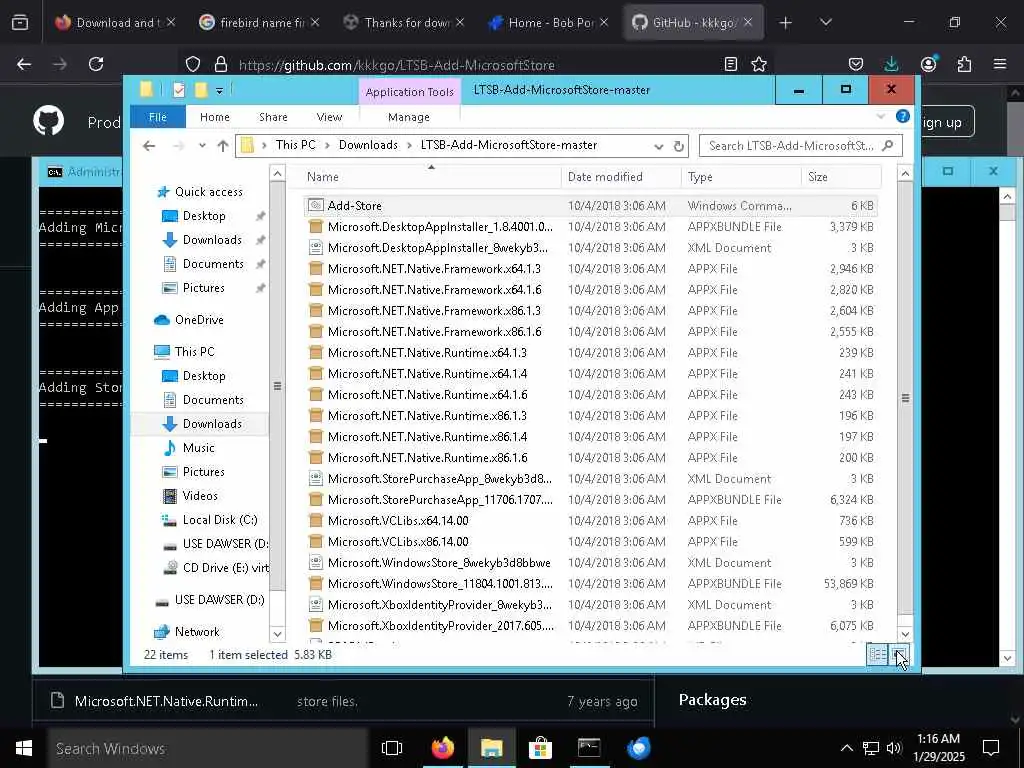Open the Windows Start menu
The image size is (1024, 768).
pos(24,748)
